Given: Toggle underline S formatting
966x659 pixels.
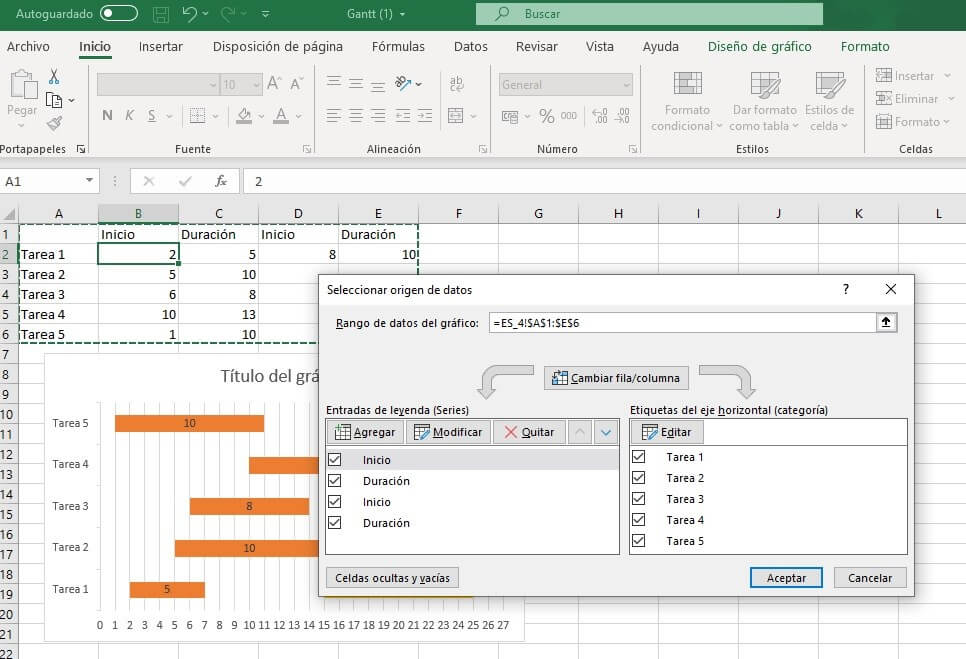Looking at the screenshot, I should coord(152,115).
